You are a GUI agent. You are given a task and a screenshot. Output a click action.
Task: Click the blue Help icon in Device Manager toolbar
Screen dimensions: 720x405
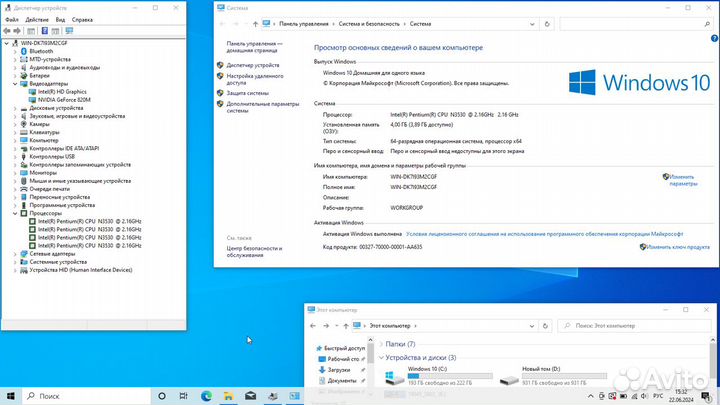click(x=45, y=31)
